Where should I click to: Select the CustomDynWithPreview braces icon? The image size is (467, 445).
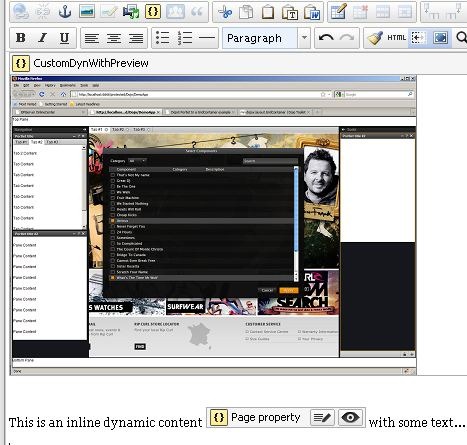pos(21,63)
